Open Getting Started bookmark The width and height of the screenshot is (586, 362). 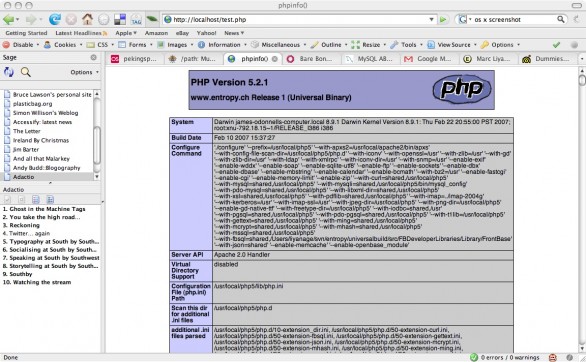26,33
